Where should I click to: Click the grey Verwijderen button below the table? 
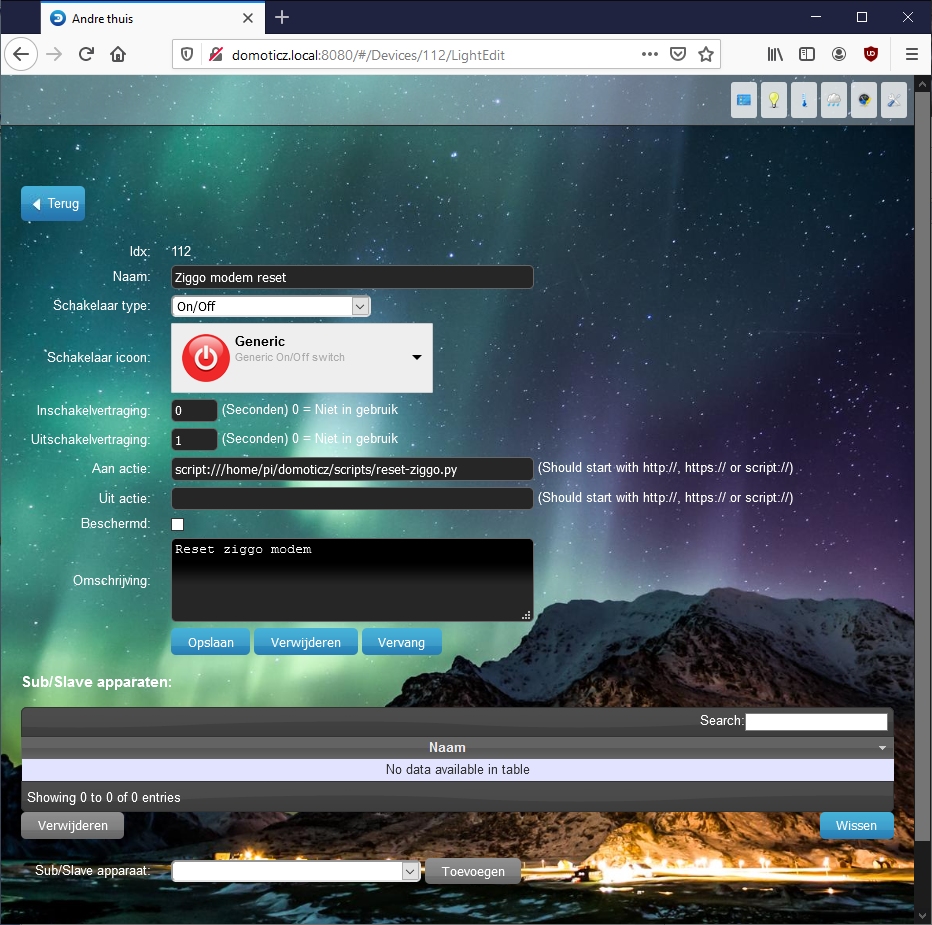(73, 825)
